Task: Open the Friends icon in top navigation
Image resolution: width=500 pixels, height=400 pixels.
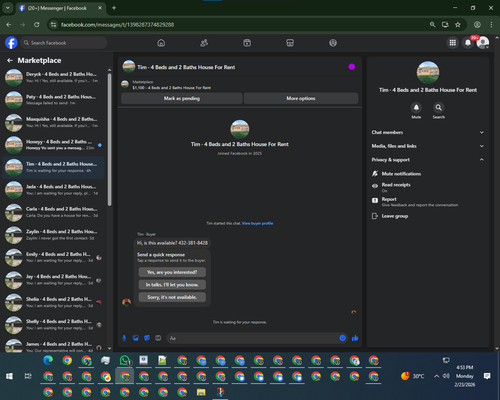Action: (204, 43)
